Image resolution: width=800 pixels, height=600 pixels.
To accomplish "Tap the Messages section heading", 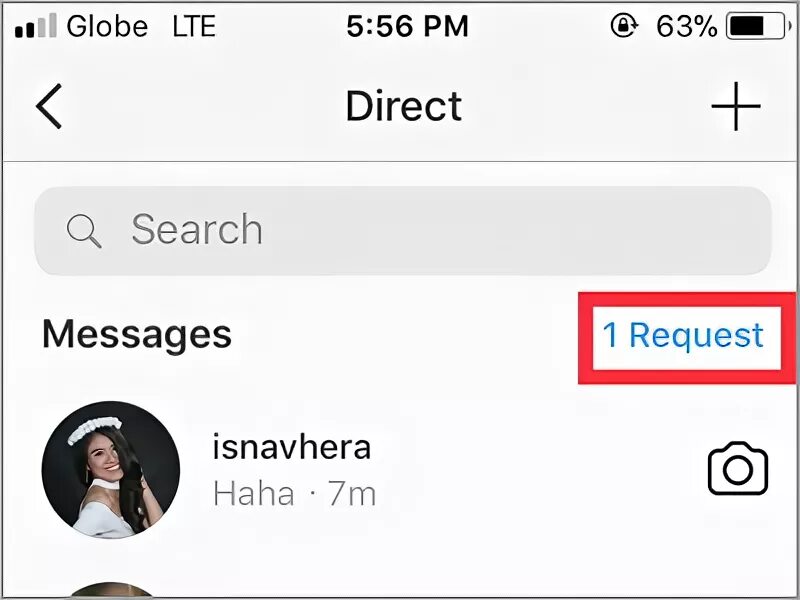I will tap(137, 335).
